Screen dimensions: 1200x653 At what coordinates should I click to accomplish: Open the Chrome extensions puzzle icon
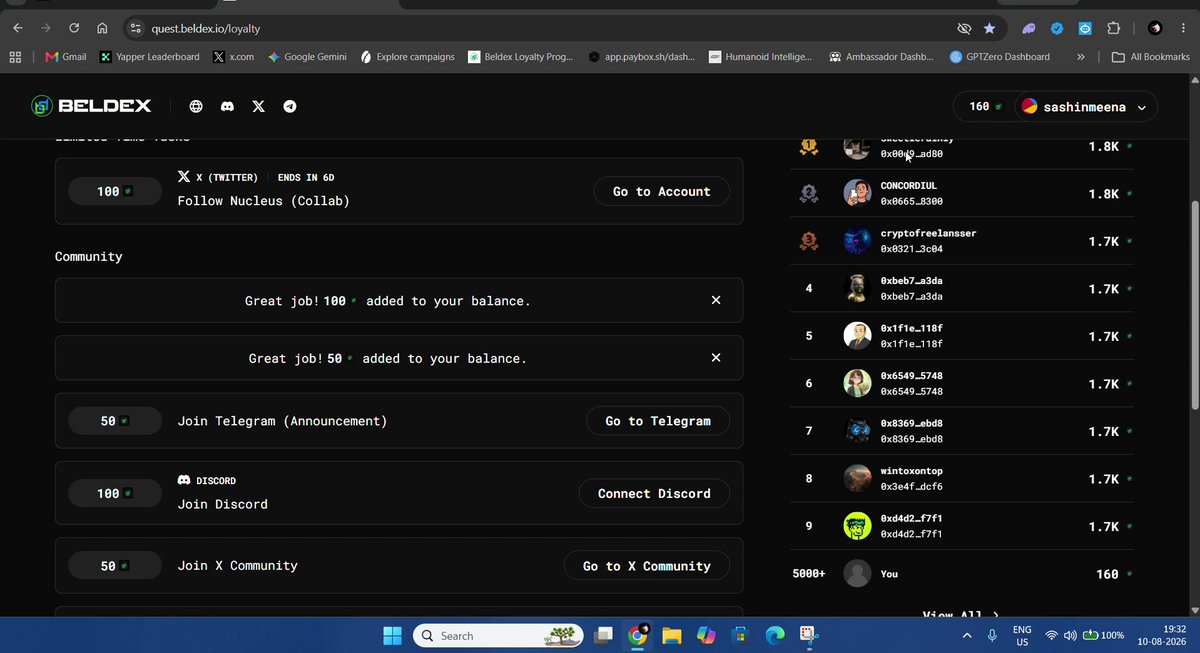(x=1114, y=28)
